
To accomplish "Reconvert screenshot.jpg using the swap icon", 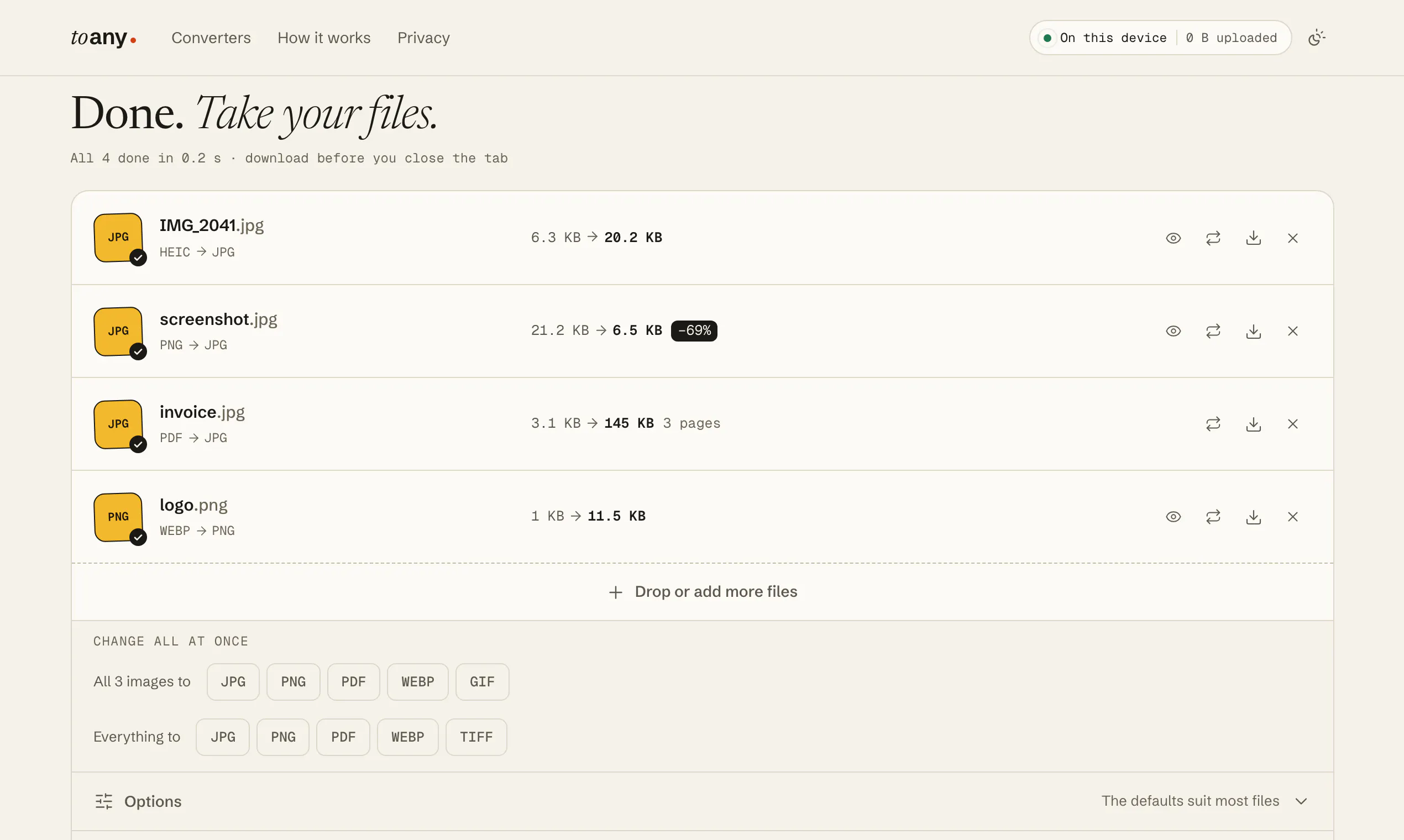I will click(1213, 331).
